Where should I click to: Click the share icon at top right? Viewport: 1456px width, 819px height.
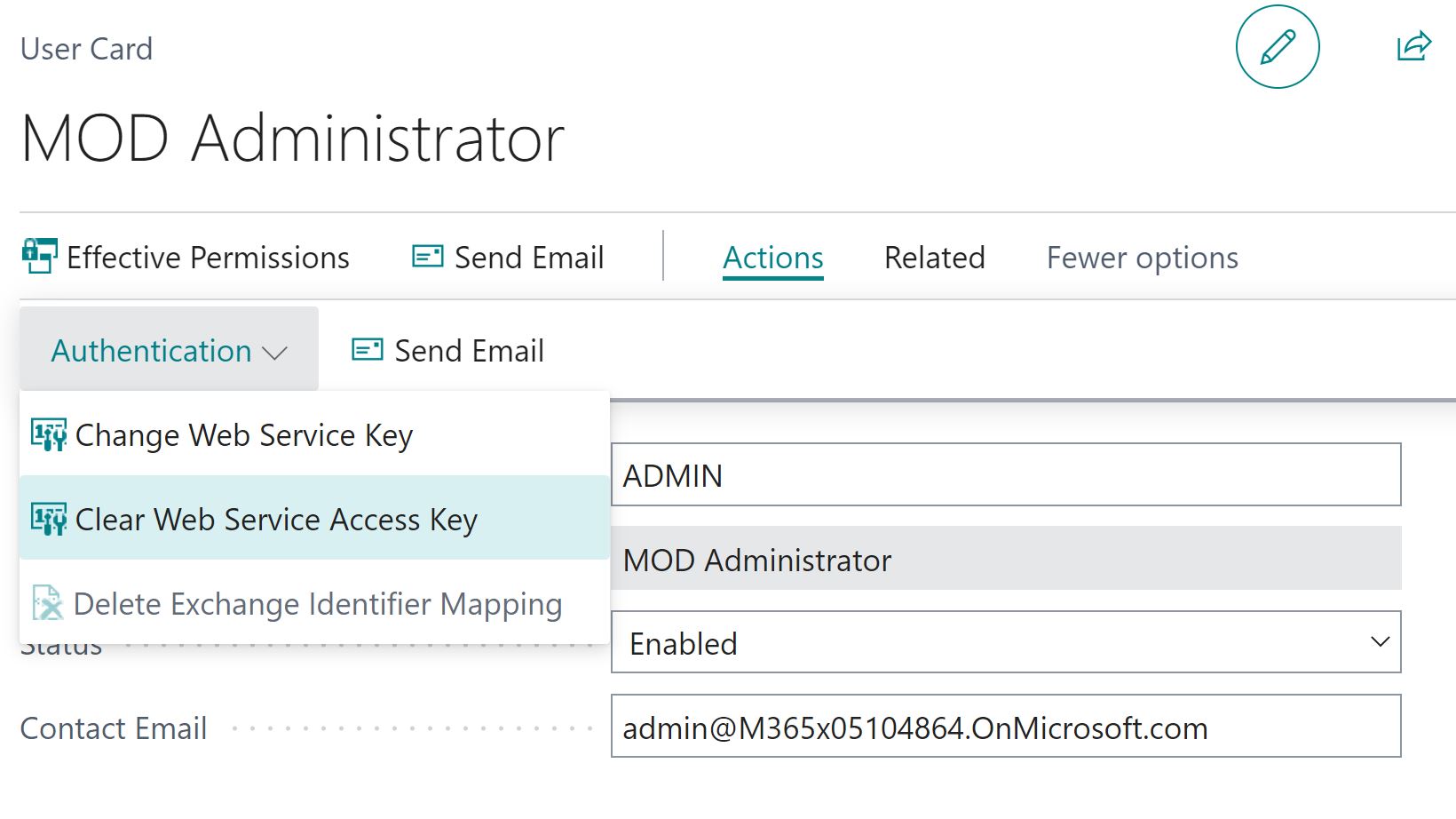[x=1412, y=48]
